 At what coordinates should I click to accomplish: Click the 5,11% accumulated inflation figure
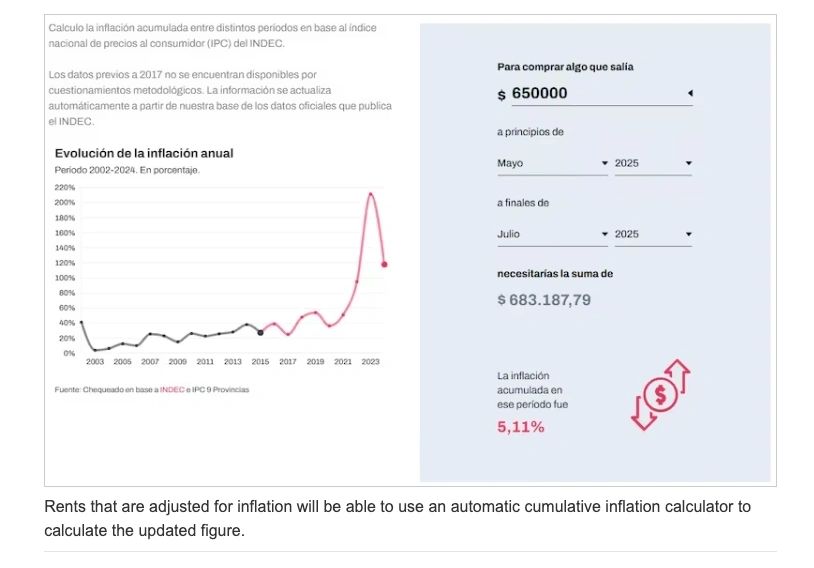coord(521,427)
